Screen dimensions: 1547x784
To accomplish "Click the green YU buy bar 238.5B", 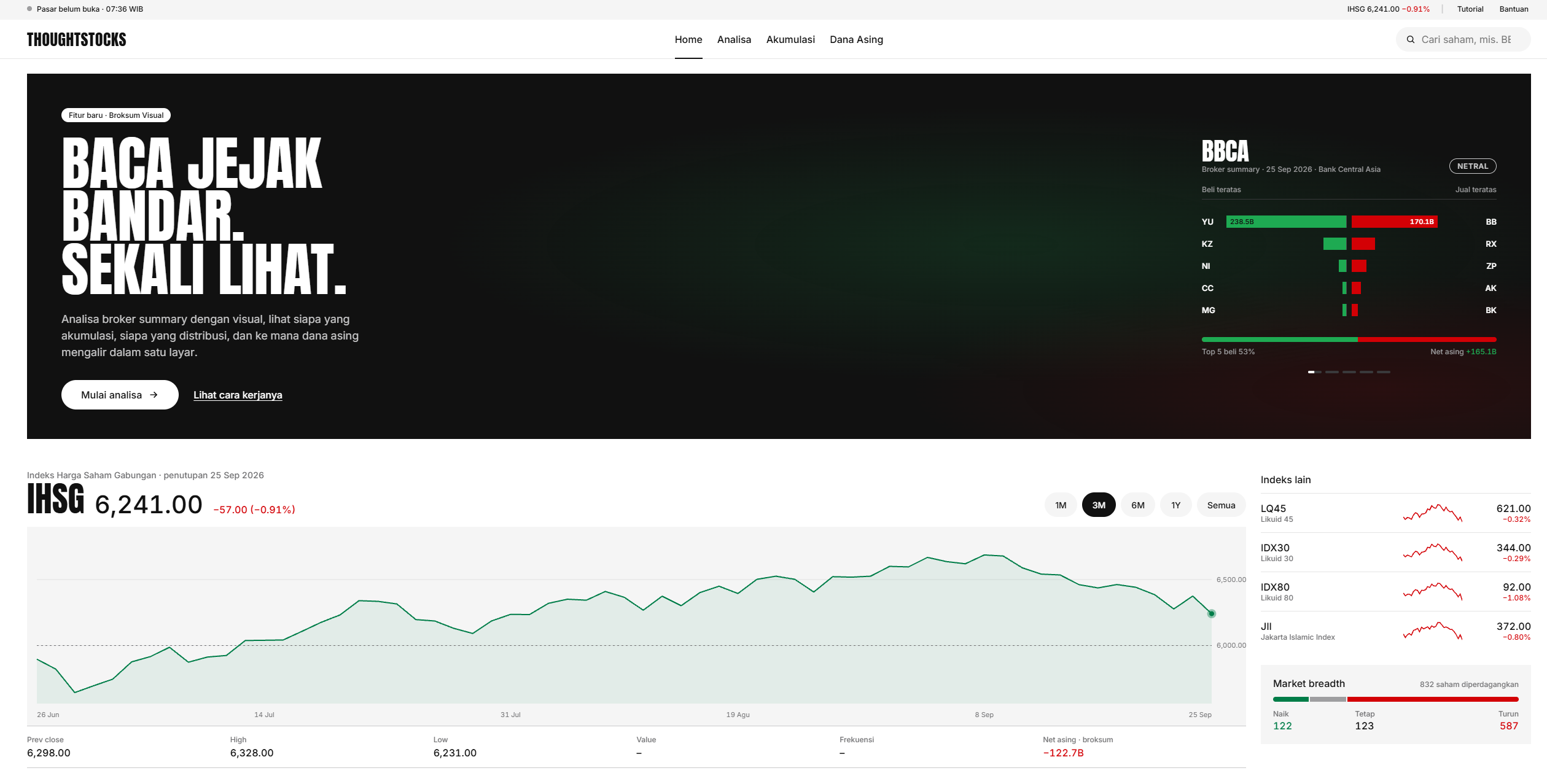I will [x=1286, y=222].
